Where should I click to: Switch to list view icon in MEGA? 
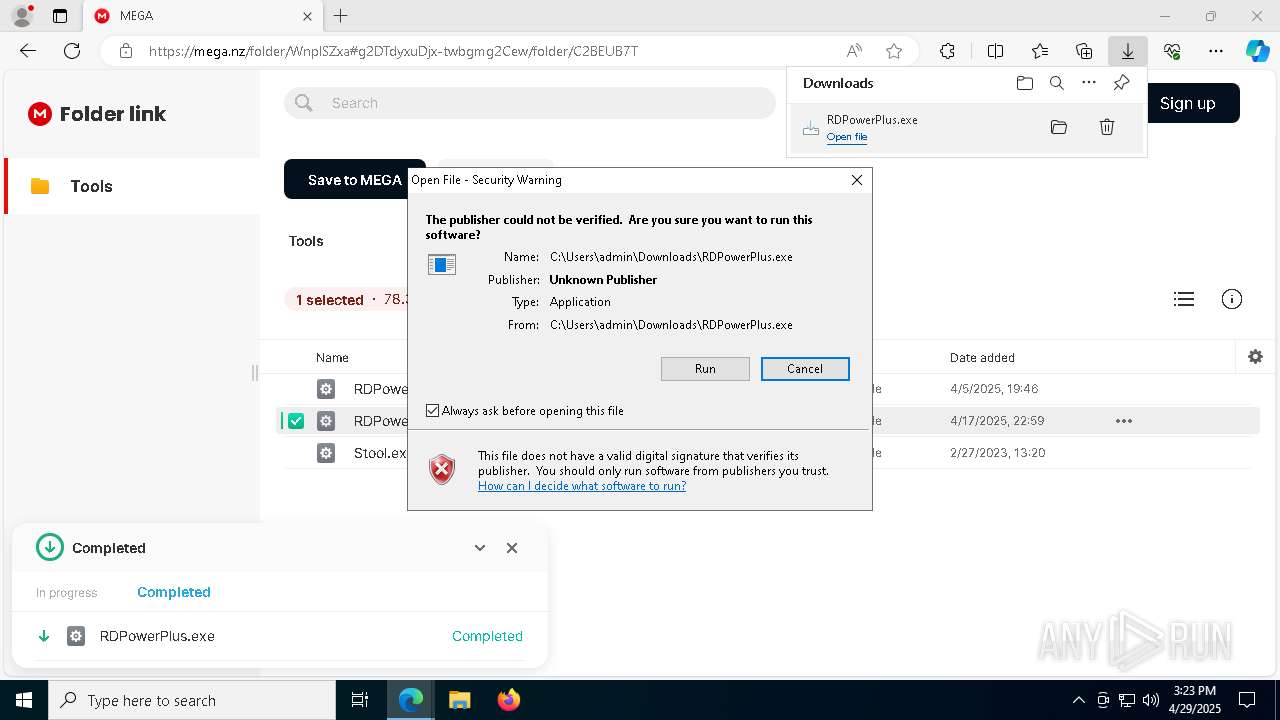coord(1184,299)
